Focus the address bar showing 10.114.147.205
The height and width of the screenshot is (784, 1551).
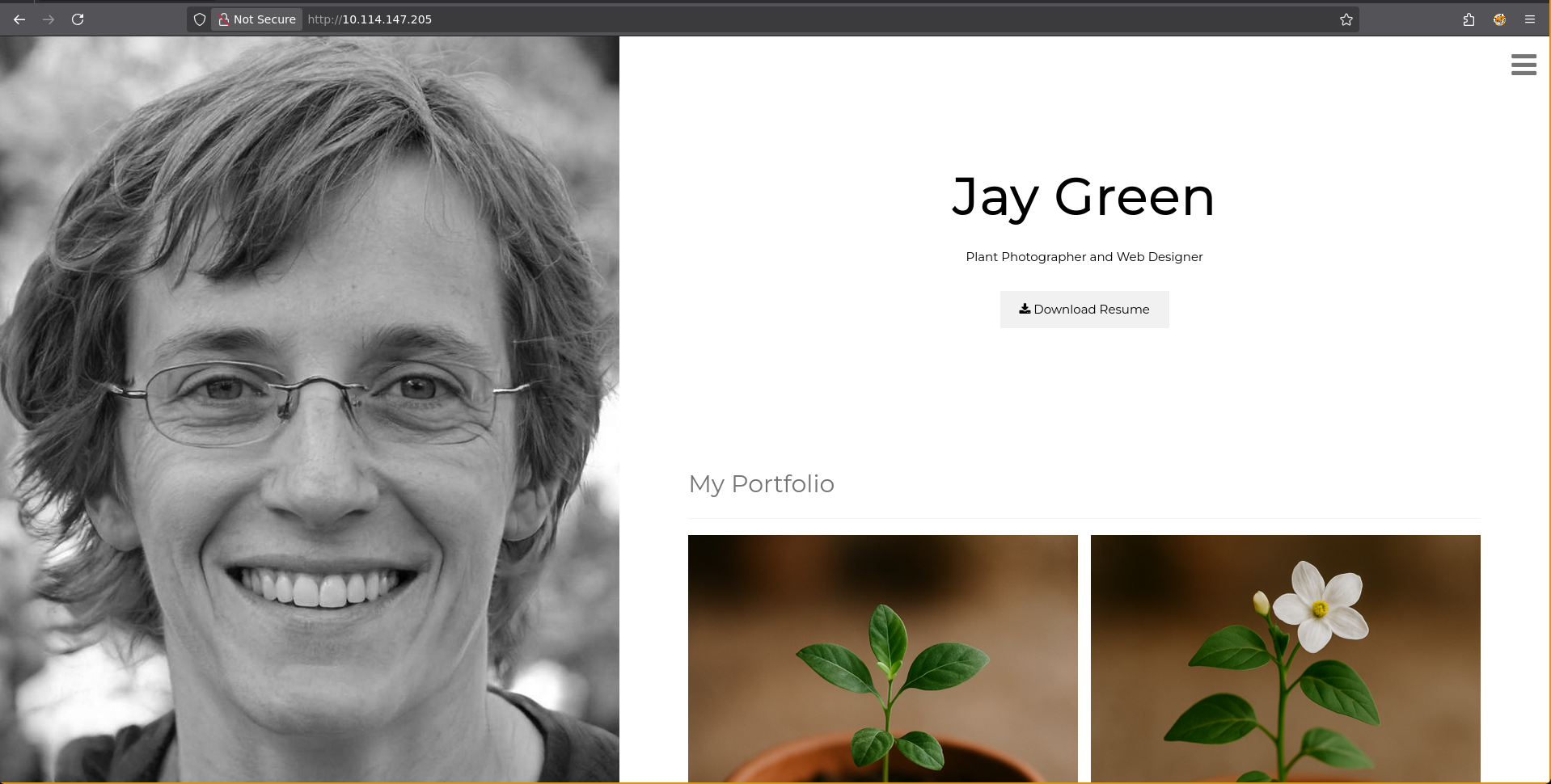click(x=817, y=19)
